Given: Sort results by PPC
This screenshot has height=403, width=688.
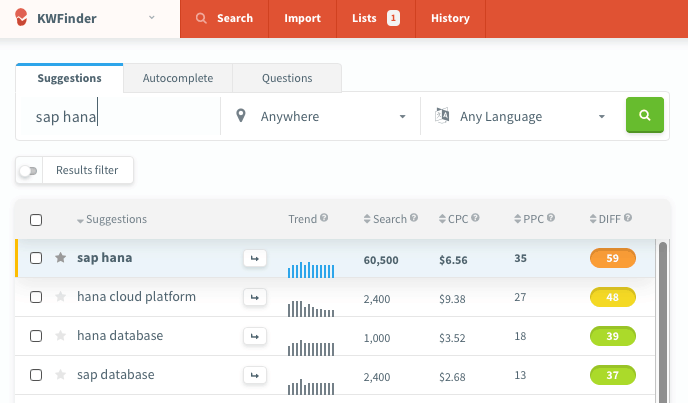Looking at the screenshot, I should (x=529, y=219).
